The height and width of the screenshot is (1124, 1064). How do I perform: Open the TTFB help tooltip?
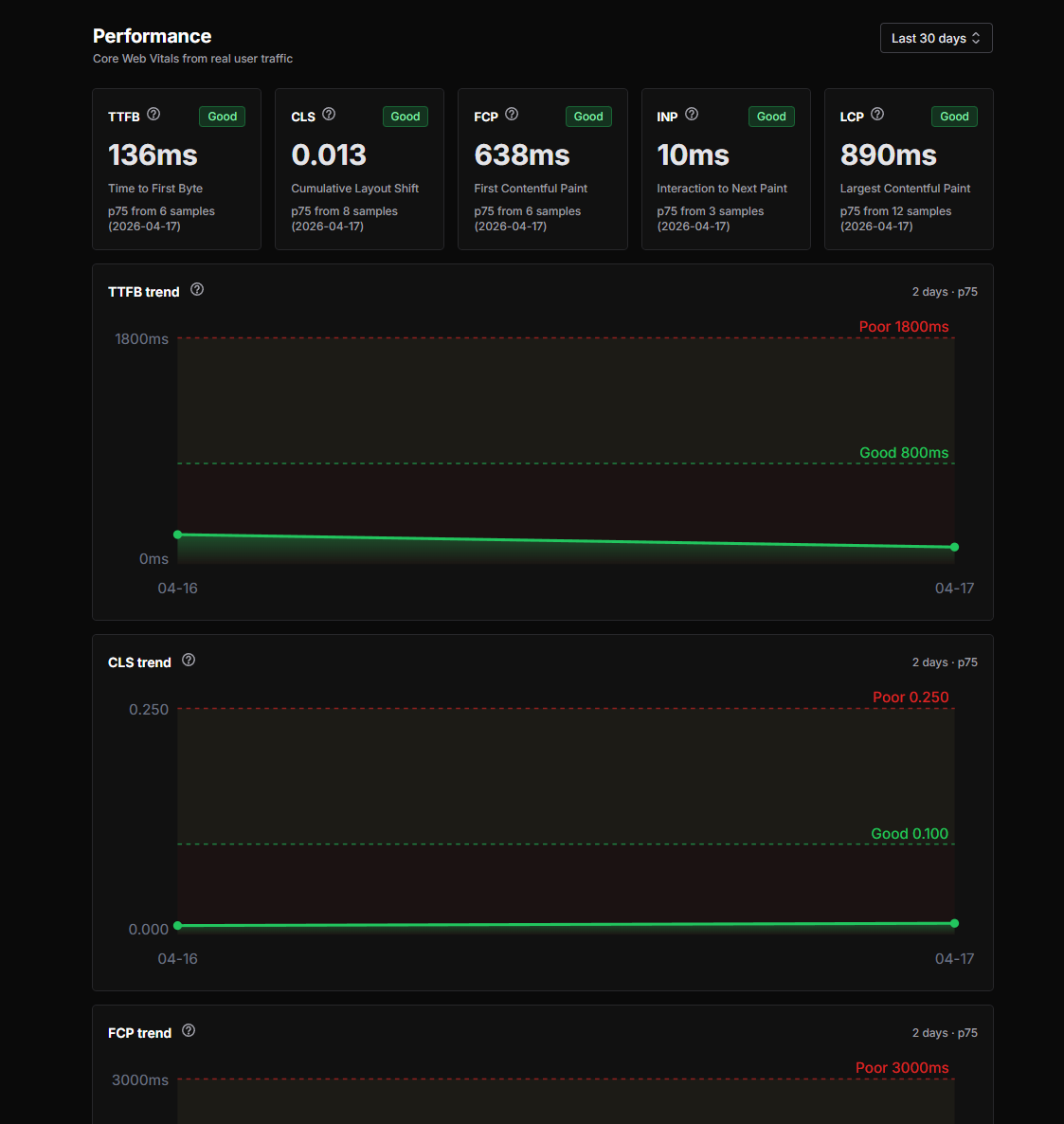tap(154, 113)
